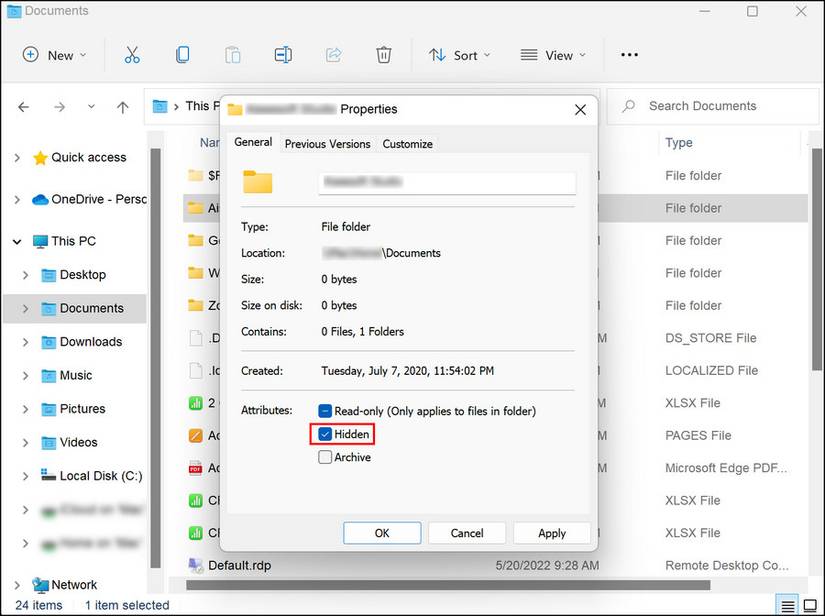Select Pictures in the navigation pane

click(82, 409)
